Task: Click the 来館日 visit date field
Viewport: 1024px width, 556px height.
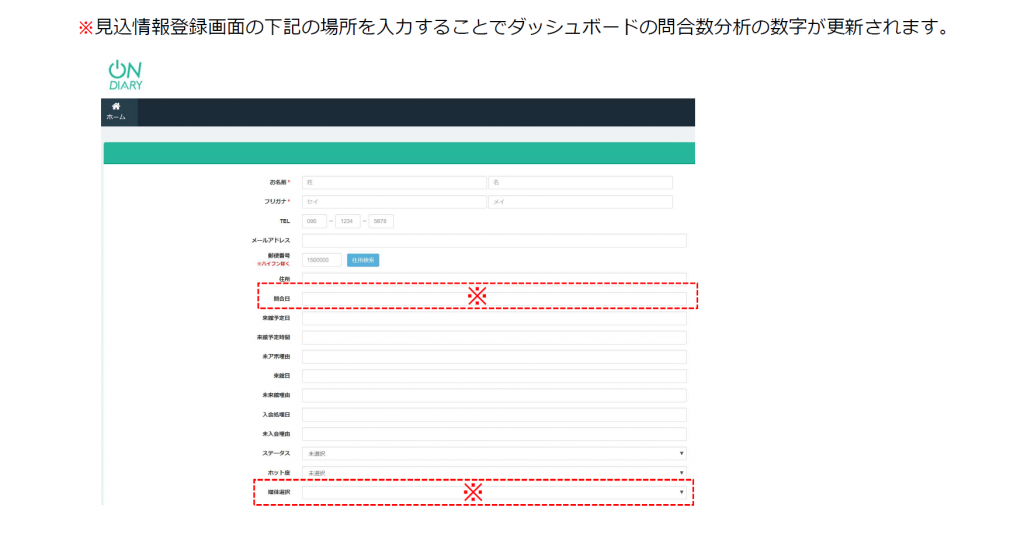Action: (x=494, y=376)
